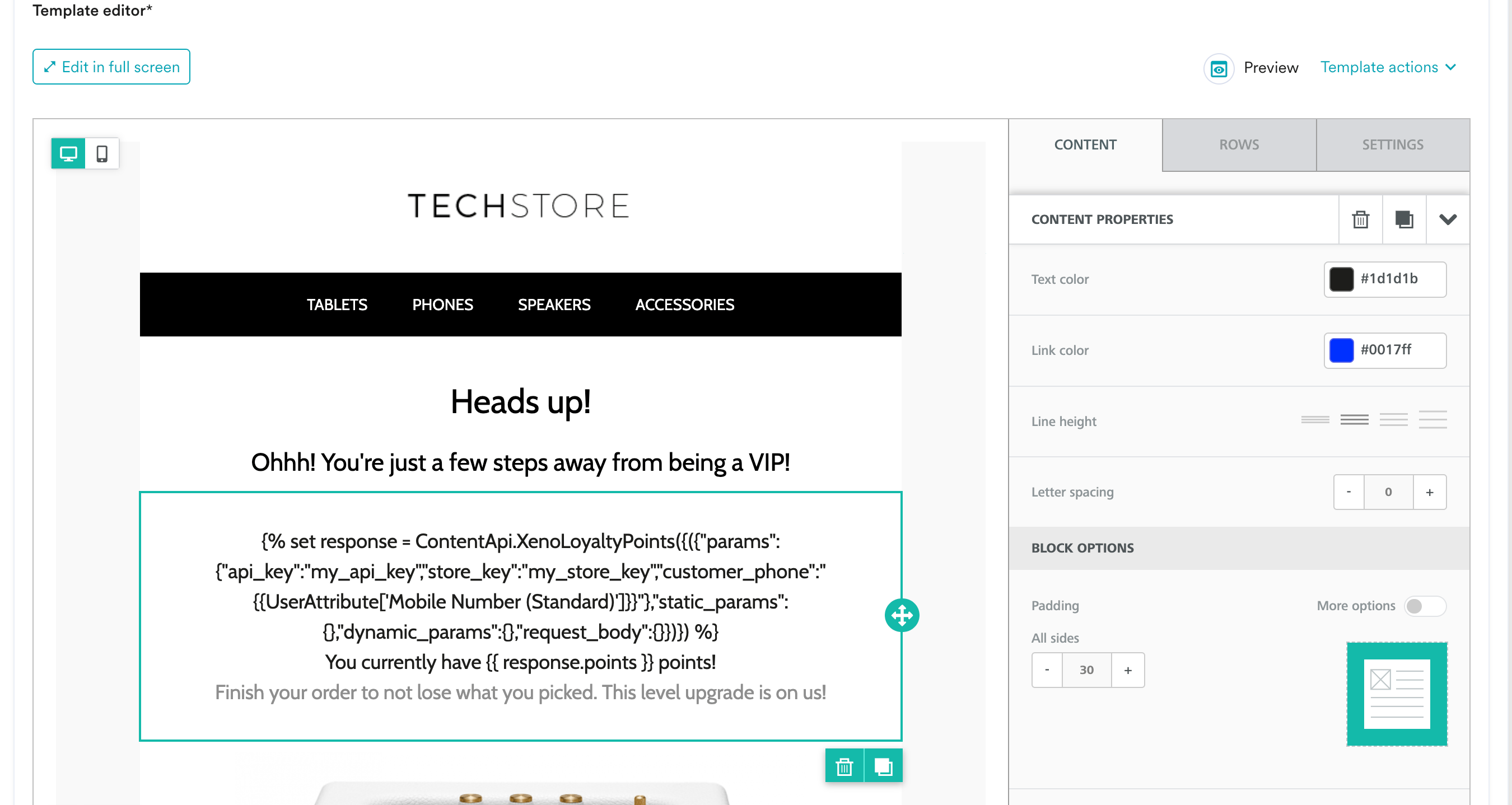Increase All sides padding with plus
1512x805 pixels.
(1127, 670)
